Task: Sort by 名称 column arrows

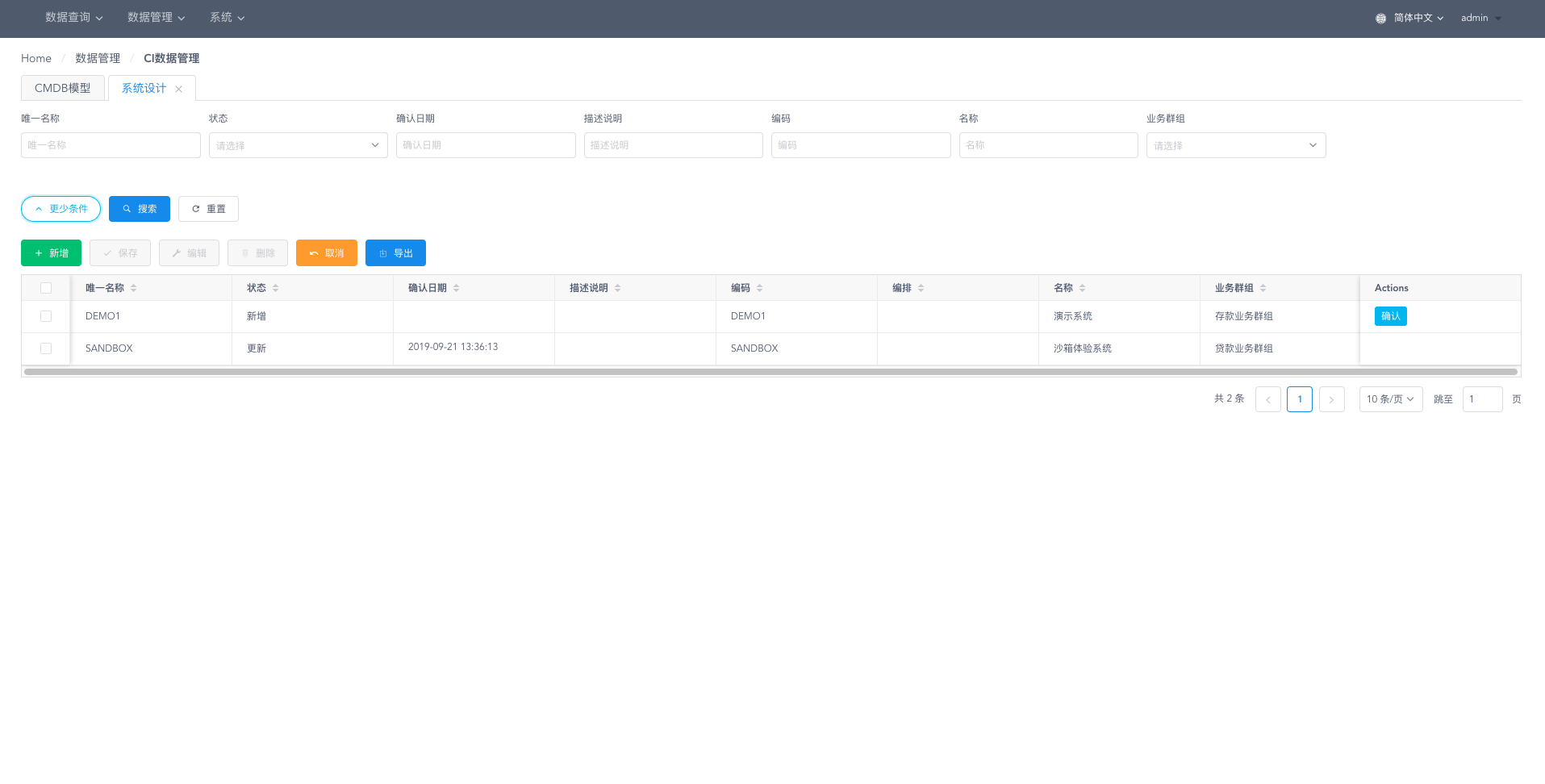Action: (x=1083, y=288)
